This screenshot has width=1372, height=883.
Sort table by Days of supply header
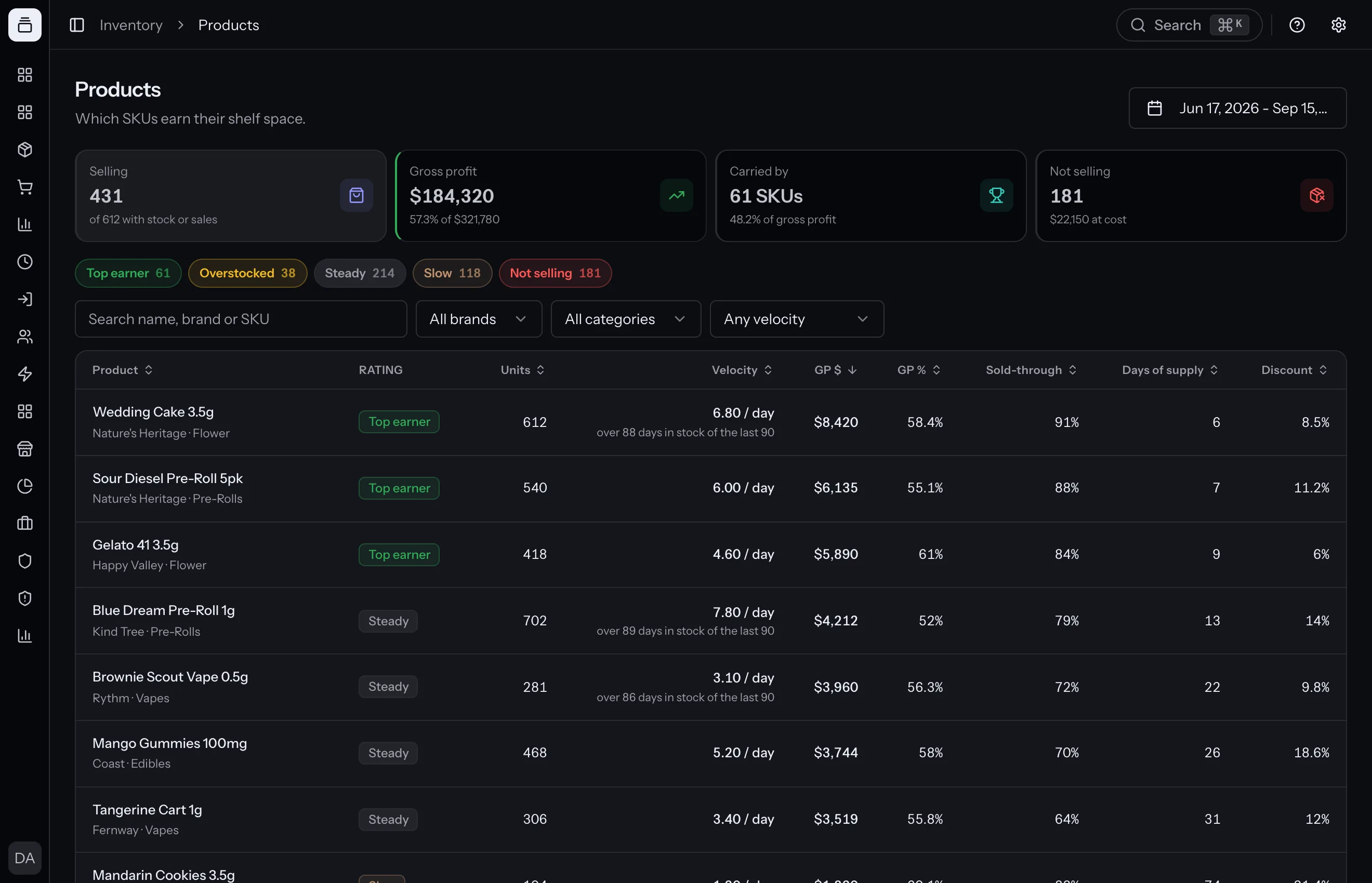[x=1169, y=370]
